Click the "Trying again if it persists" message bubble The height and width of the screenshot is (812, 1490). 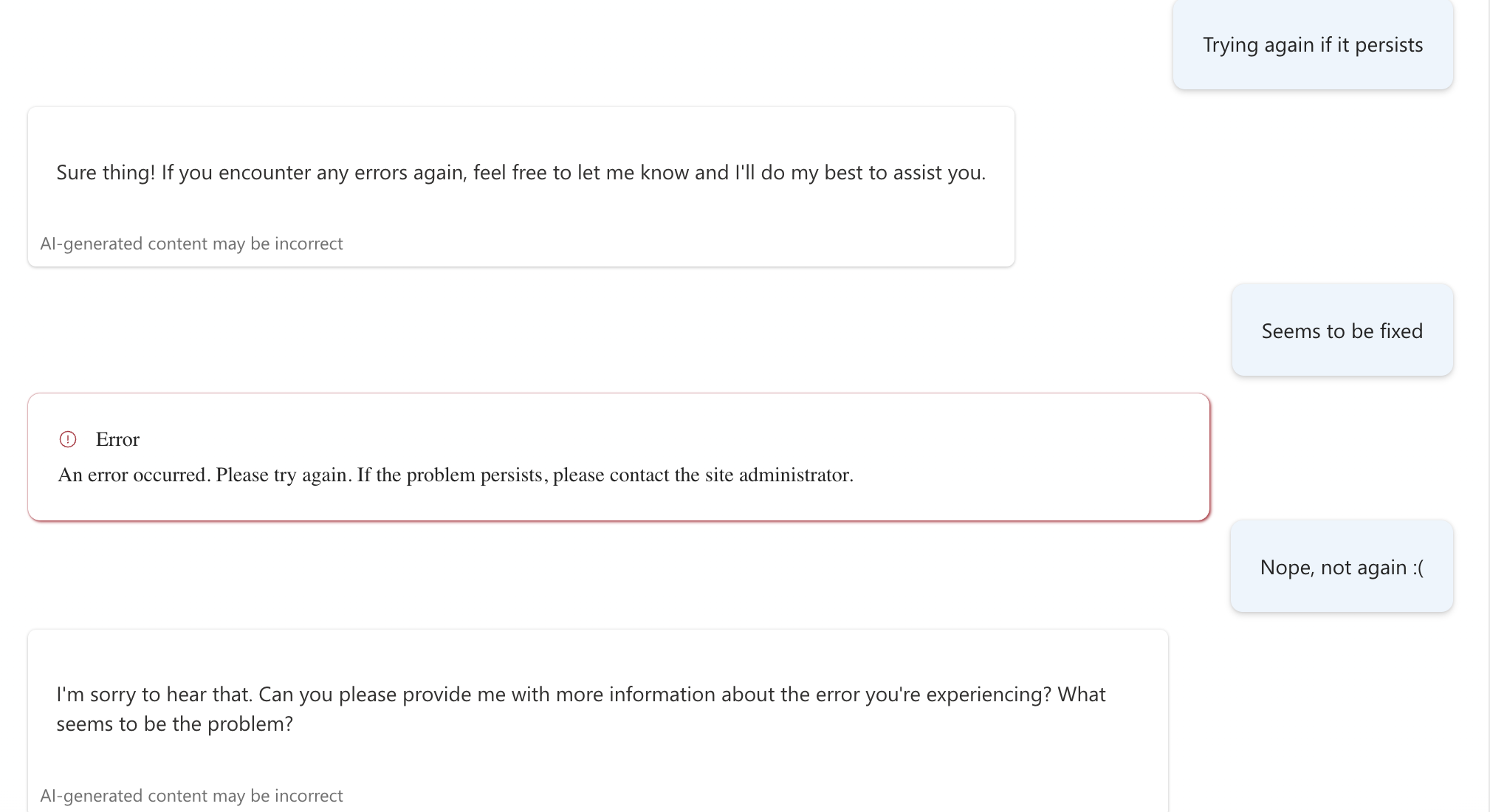tap(1312, 44)
